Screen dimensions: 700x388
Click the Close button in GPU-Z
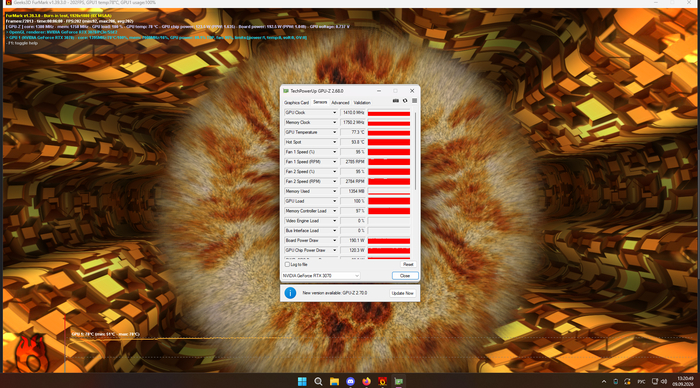(405, 275)
